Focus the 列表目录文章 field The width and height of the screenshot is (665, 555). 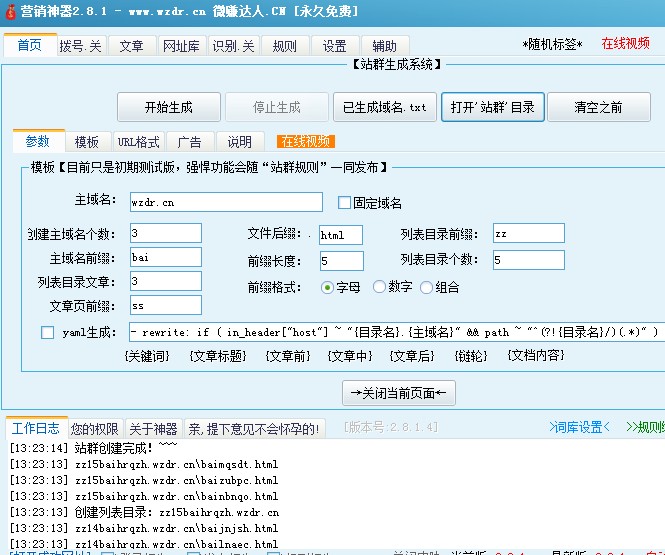coord(166,281)
